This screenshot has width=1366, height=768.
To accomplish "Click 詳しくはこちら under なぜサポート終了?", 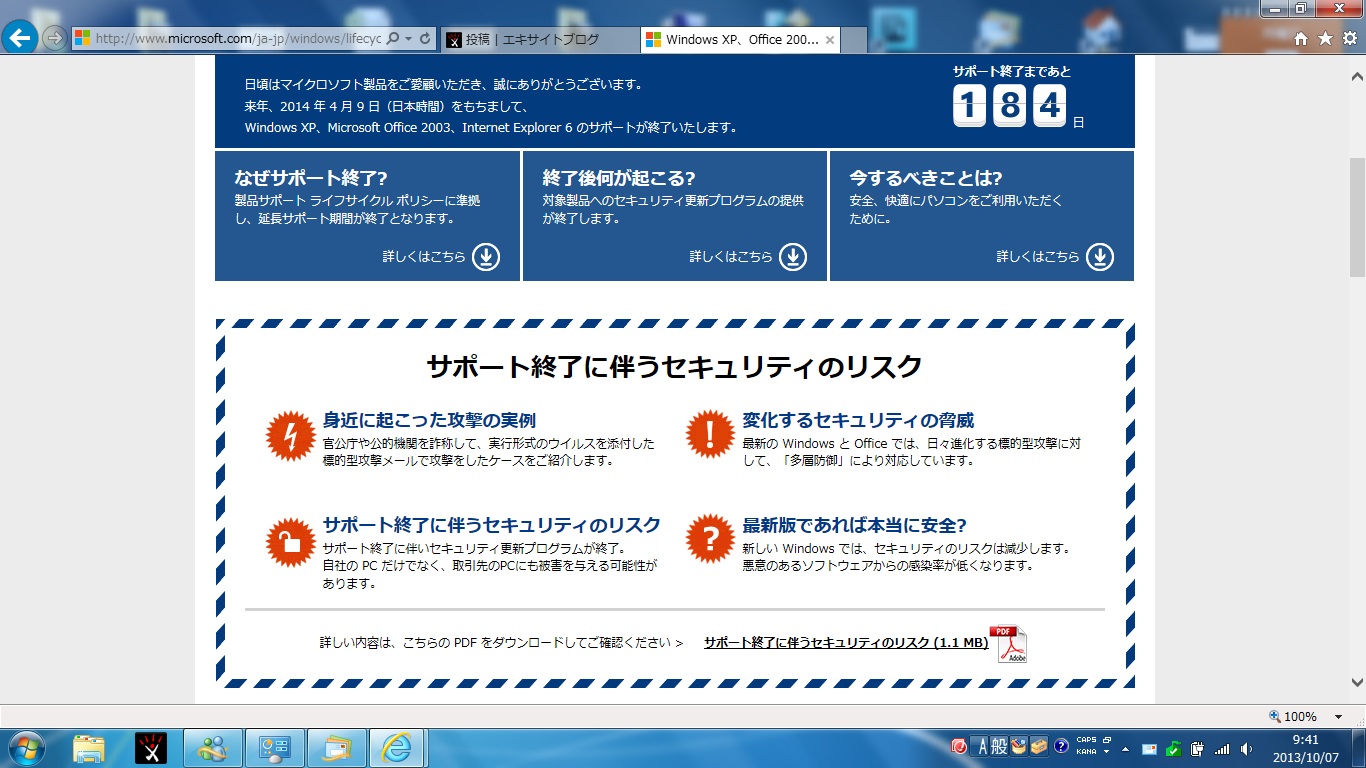I will [424, 257].
